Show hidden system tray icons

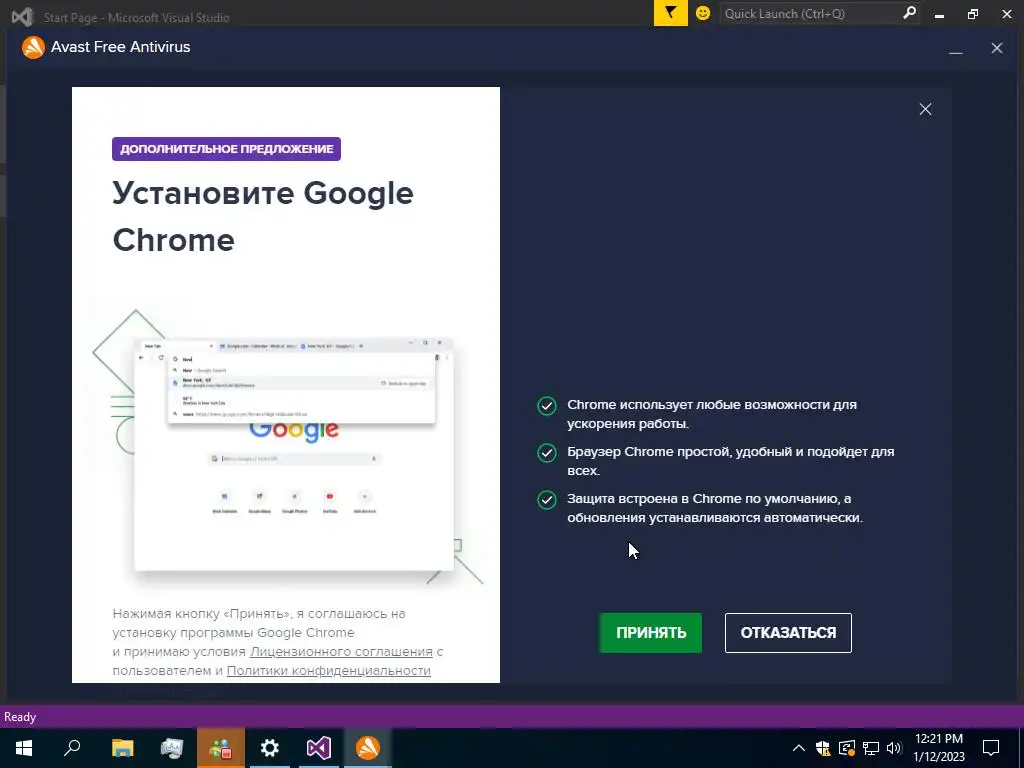[799, 748]
